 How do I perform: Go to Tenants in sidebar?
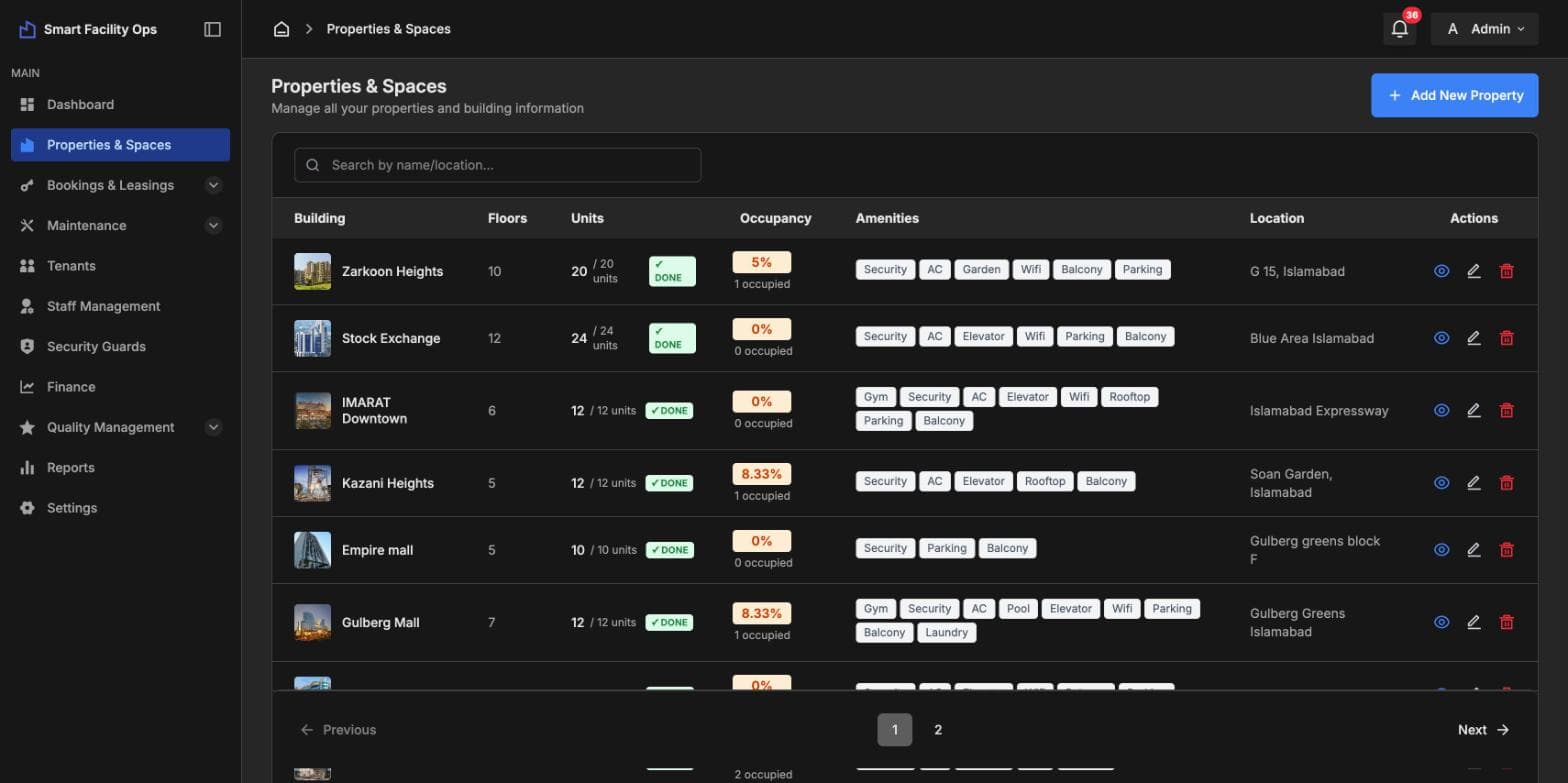click(120, 266)
